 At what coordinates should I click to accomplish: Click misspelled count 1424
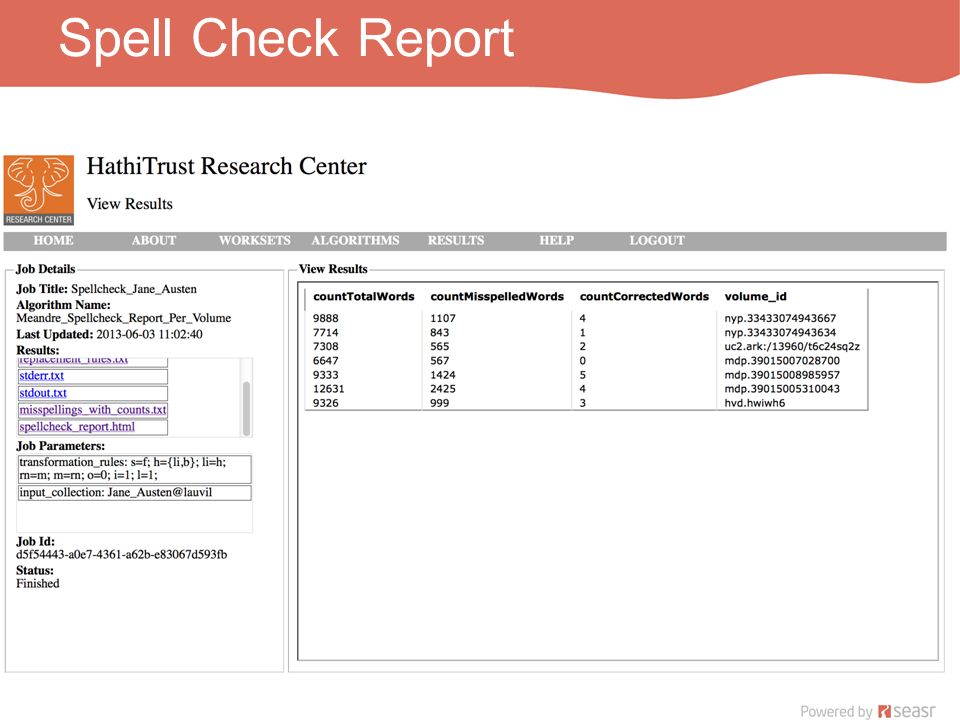443,375
